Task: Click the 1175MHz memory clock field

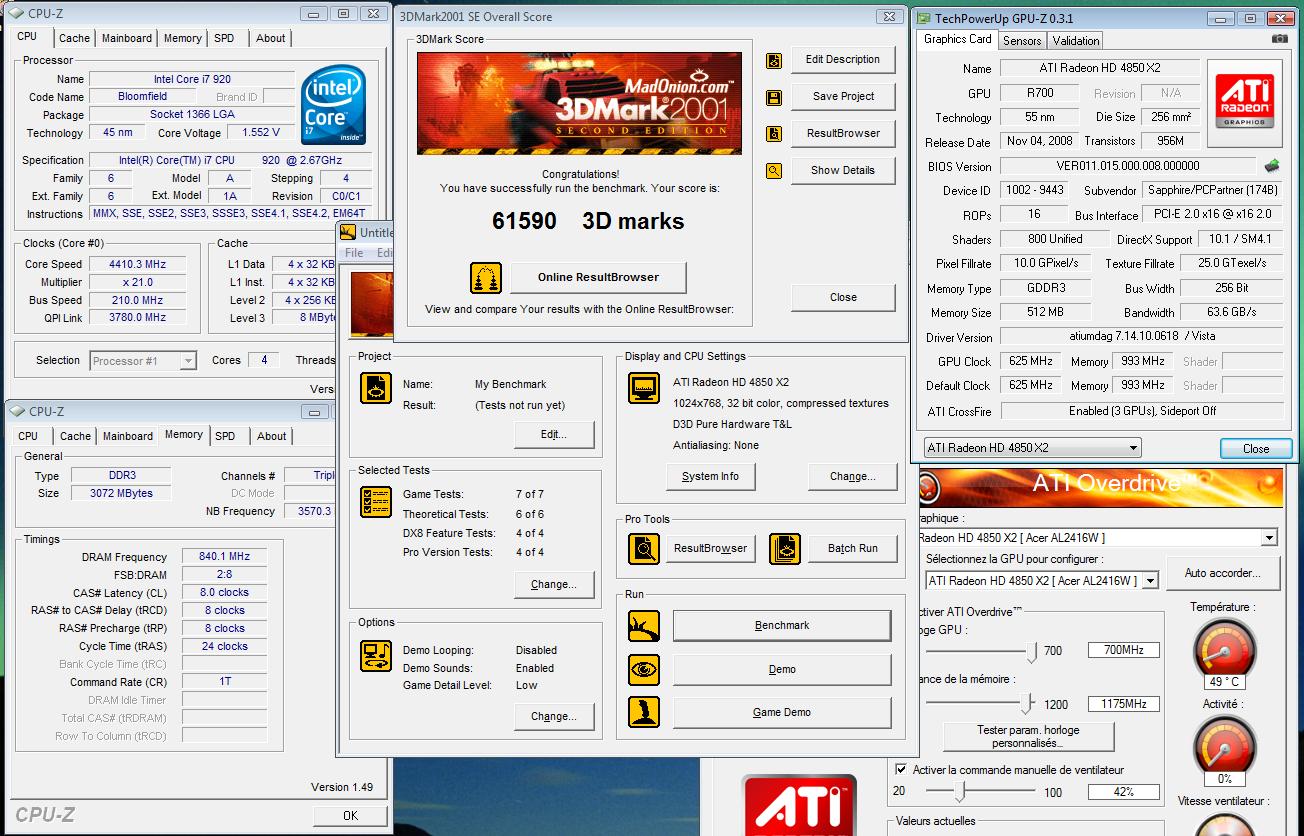Action: click(x=1124, y=704)
